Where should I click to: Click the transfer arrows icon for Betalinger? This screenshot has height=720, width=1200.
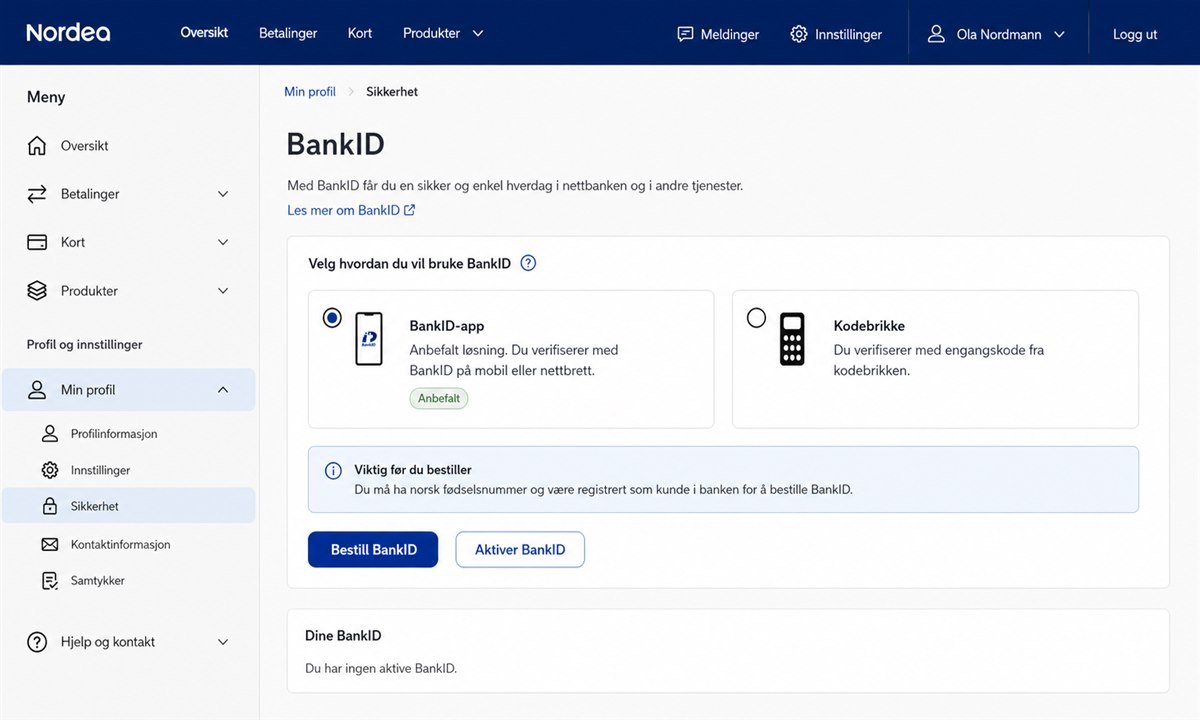coord(37,194)
